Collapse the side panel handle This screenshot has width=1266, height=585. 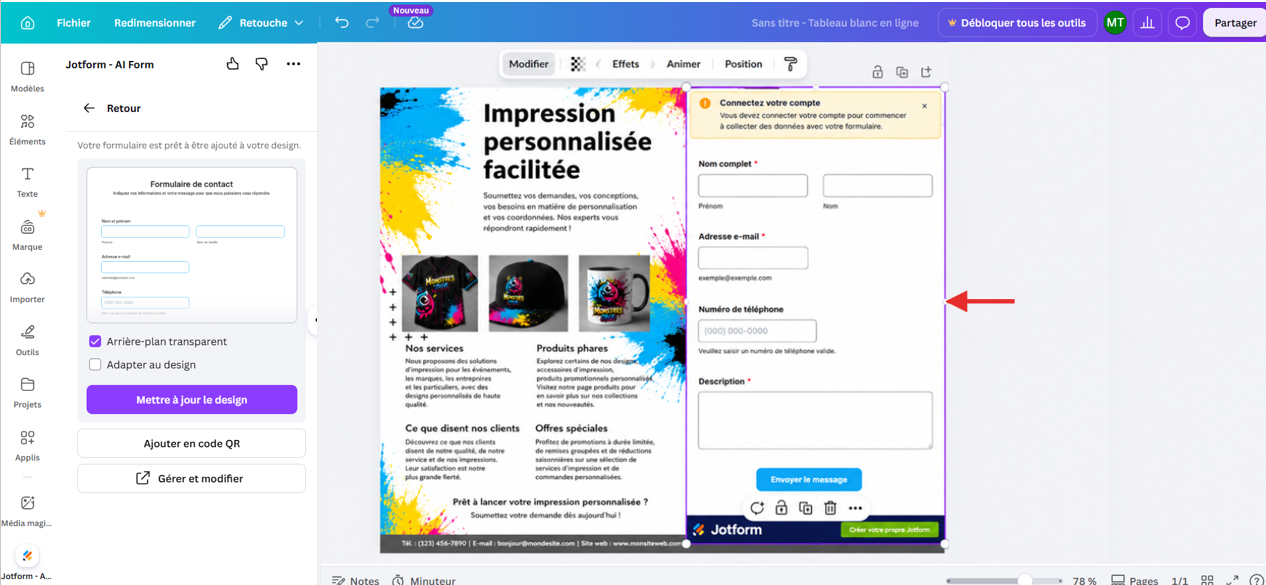point(316,321)
